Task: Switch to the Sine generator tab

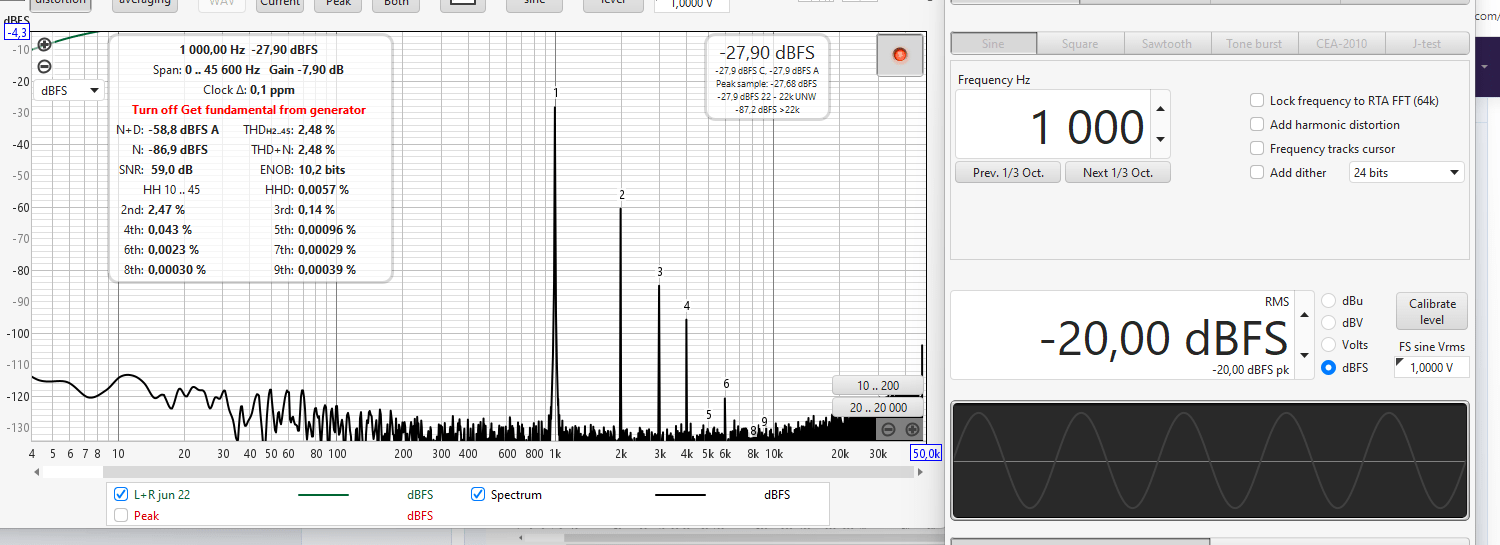Action: [x=993, y=44]
